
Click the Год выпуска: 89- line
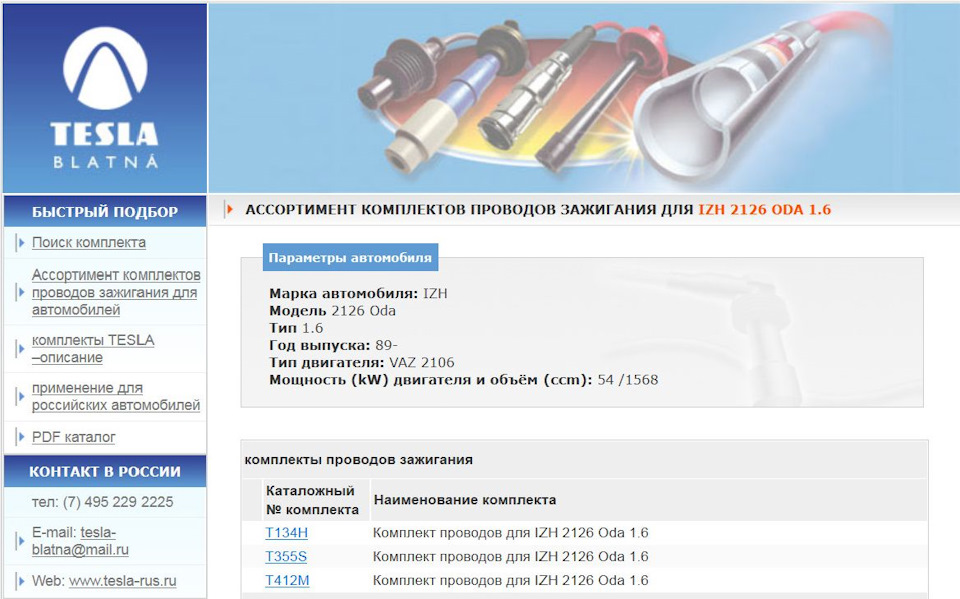pos(333,345)
